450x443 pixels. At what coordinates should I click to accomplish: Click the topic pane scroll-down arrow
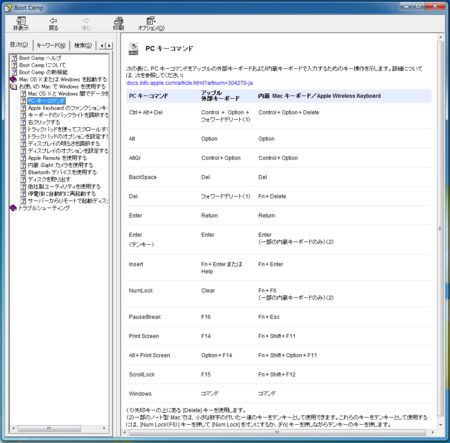[440, 425]
